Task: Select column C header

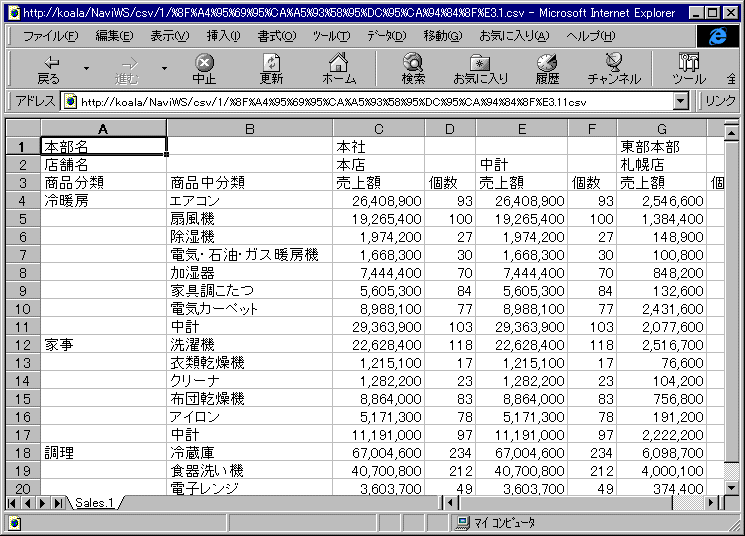Action: click(379, 129)
